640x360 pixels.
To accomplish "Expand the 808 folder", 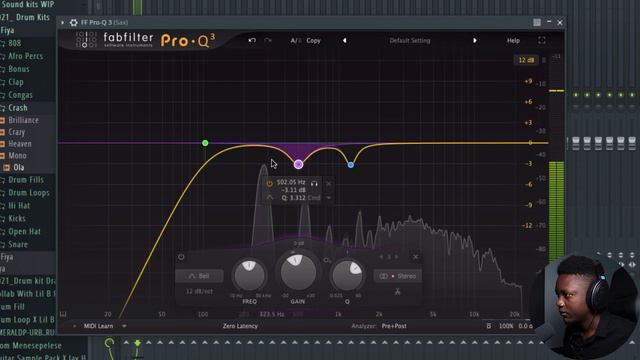I will tap(14, 43).
